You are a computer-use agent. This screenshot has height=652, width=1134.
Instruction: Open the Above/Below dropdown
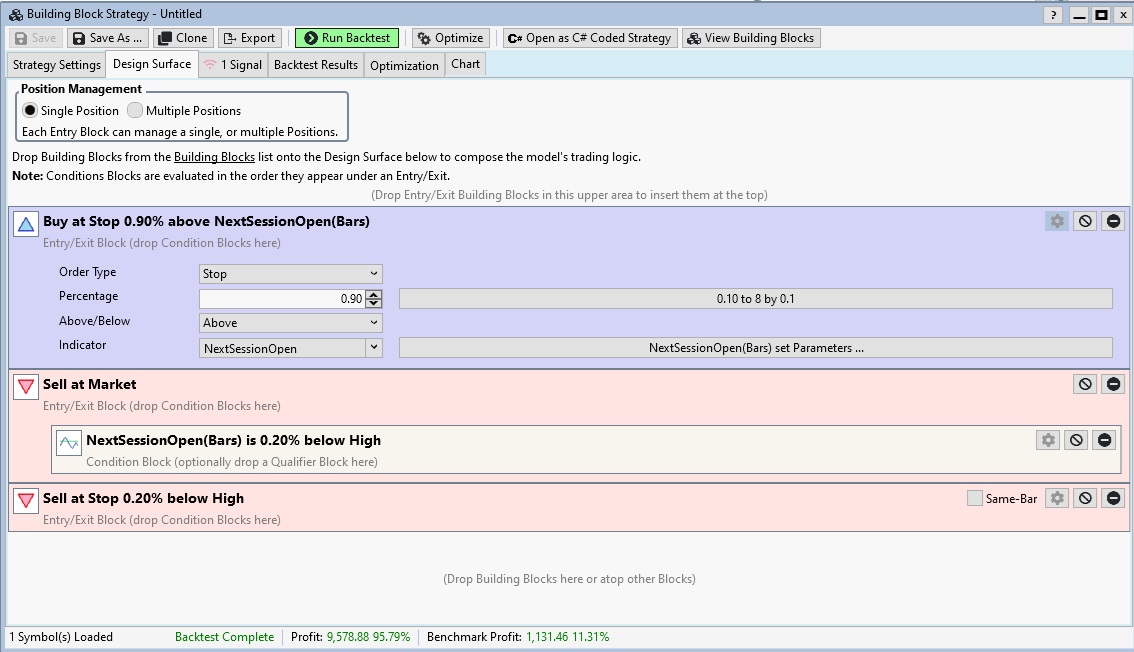(x=290, y=323)
